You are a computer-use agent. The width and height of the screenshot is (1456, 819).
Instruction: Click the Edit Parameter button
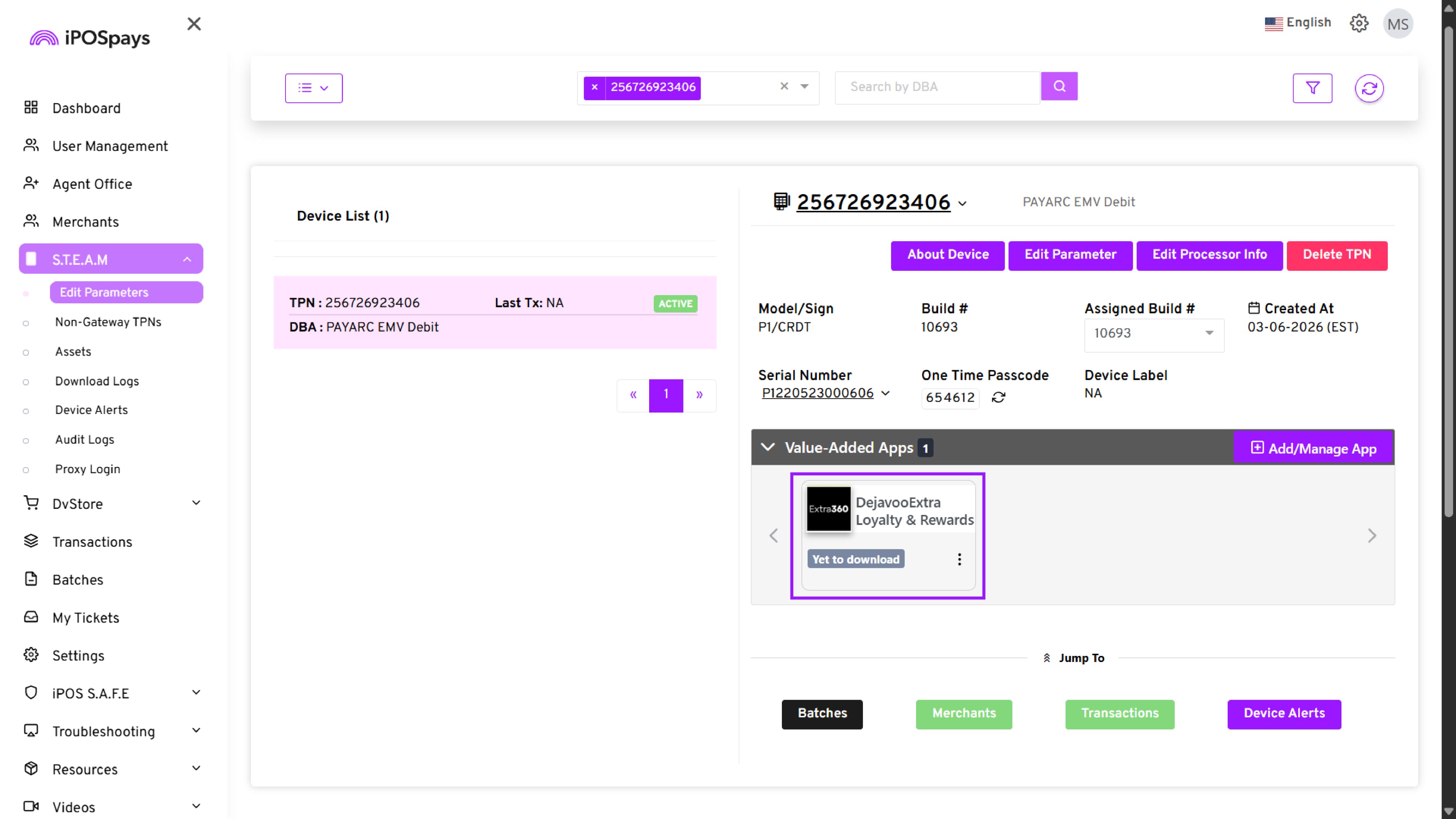tap(1070, 255)
